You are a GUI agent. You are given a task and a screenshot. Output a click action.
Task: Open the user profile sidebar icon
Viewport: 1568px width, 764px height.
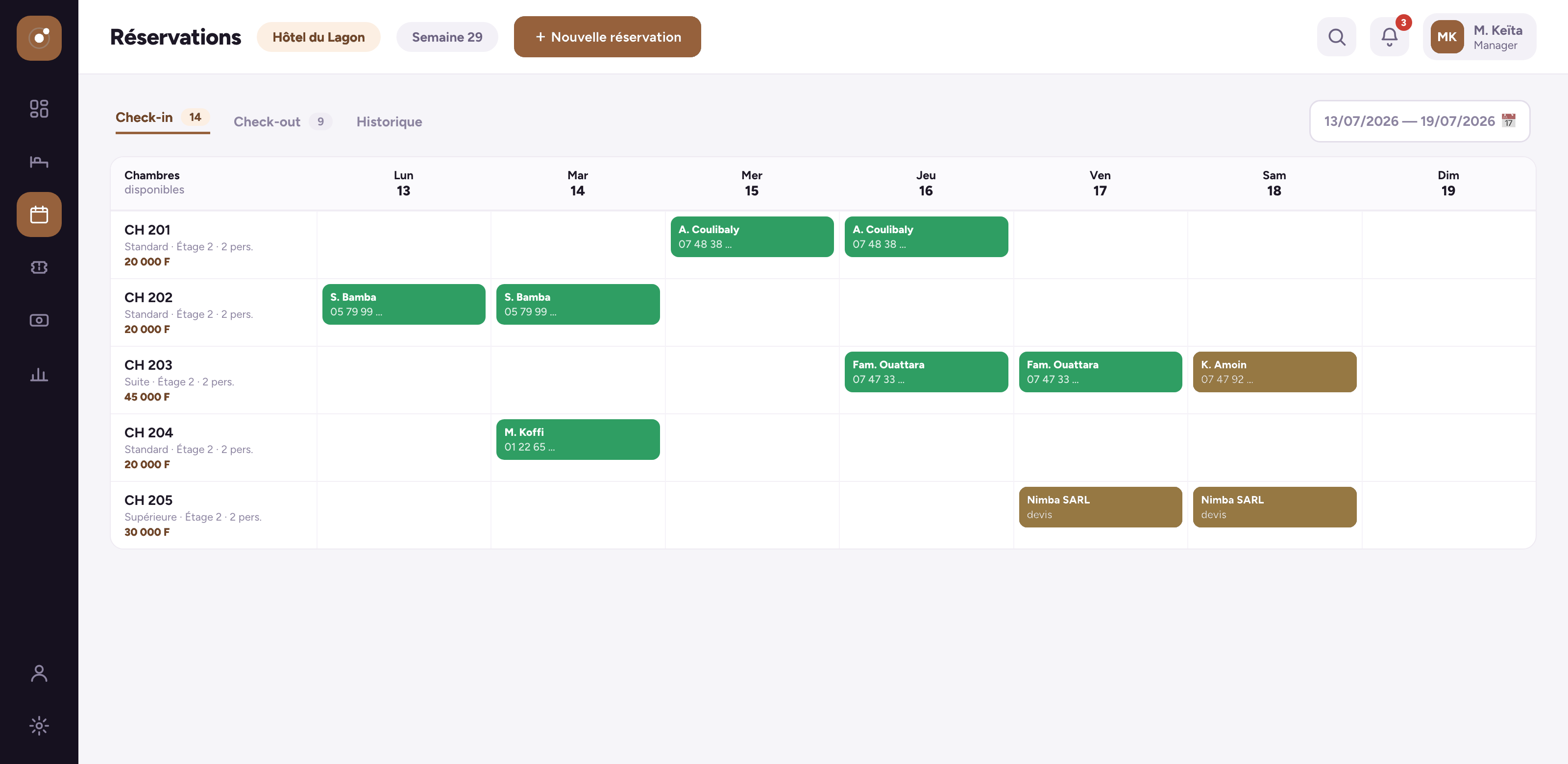point(39,673)
